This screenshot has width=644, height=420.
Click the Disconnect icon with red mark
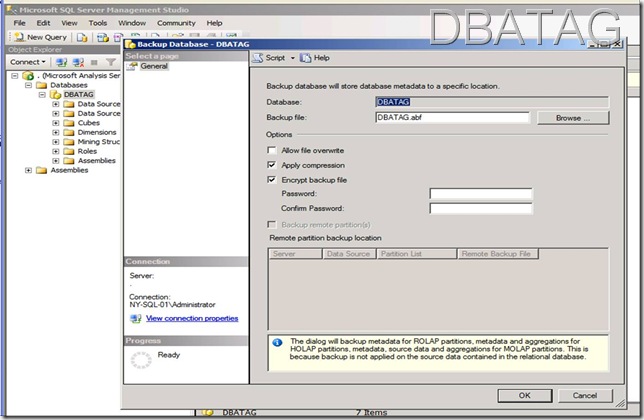pyautogui.click(x=78, y=62)
